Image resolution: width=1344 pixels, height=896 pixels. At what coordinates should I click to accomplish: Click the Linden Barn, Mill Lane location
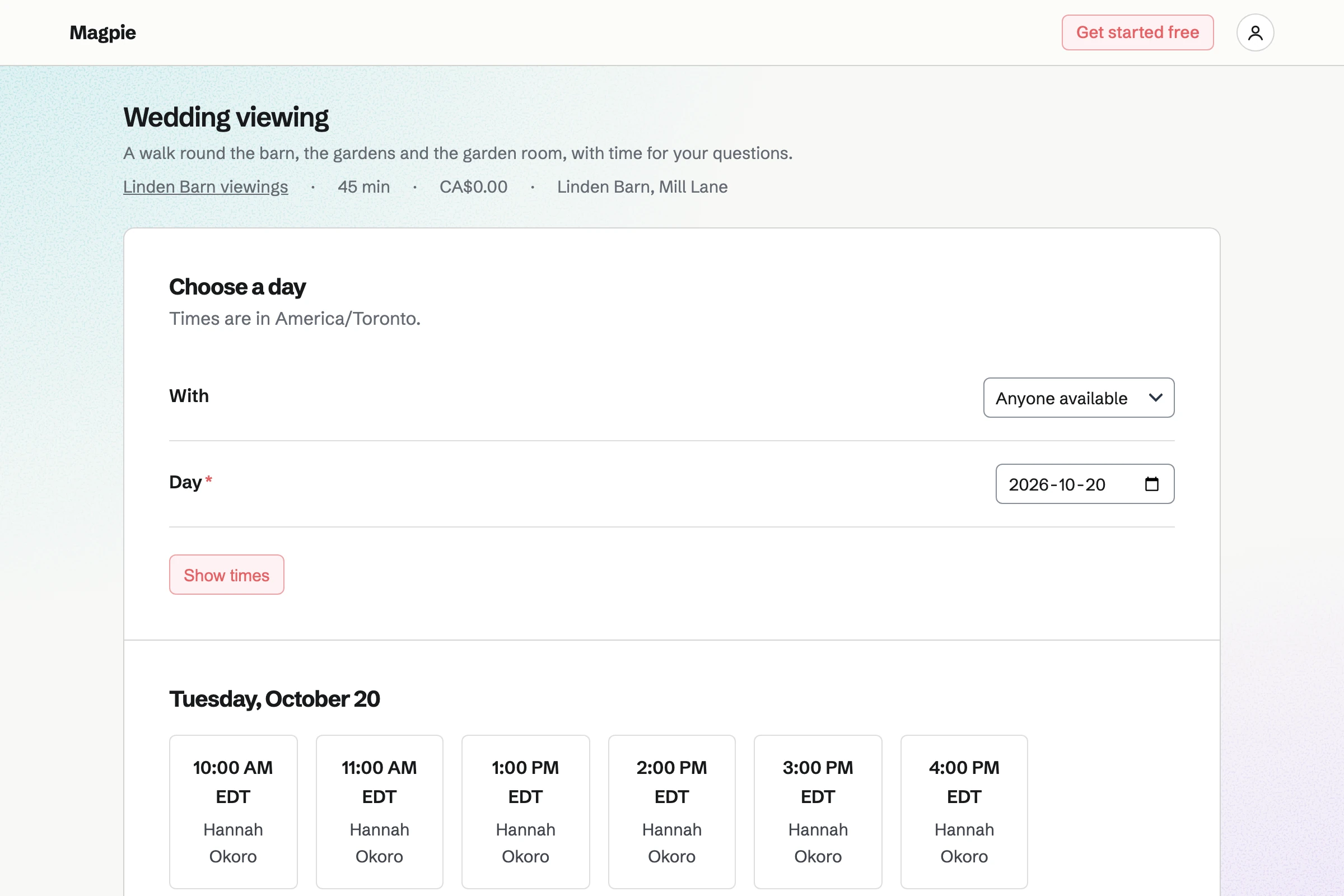coord(642,187)
